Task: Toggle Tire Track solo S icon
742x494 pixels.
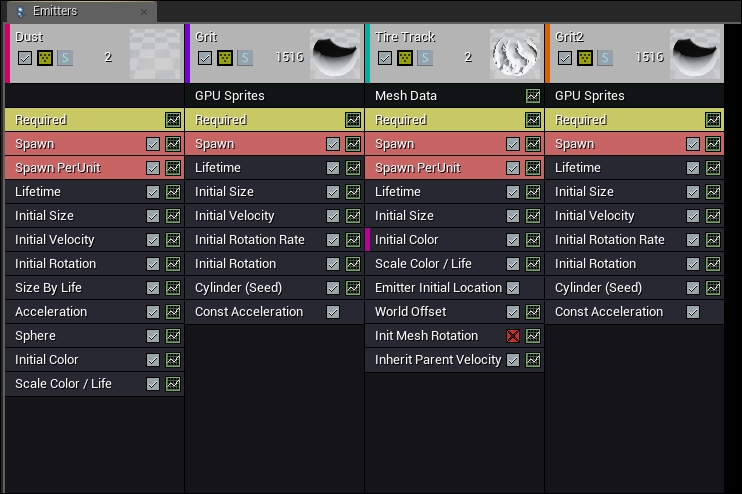Action: pyautogui.click(x=425, y=58)
